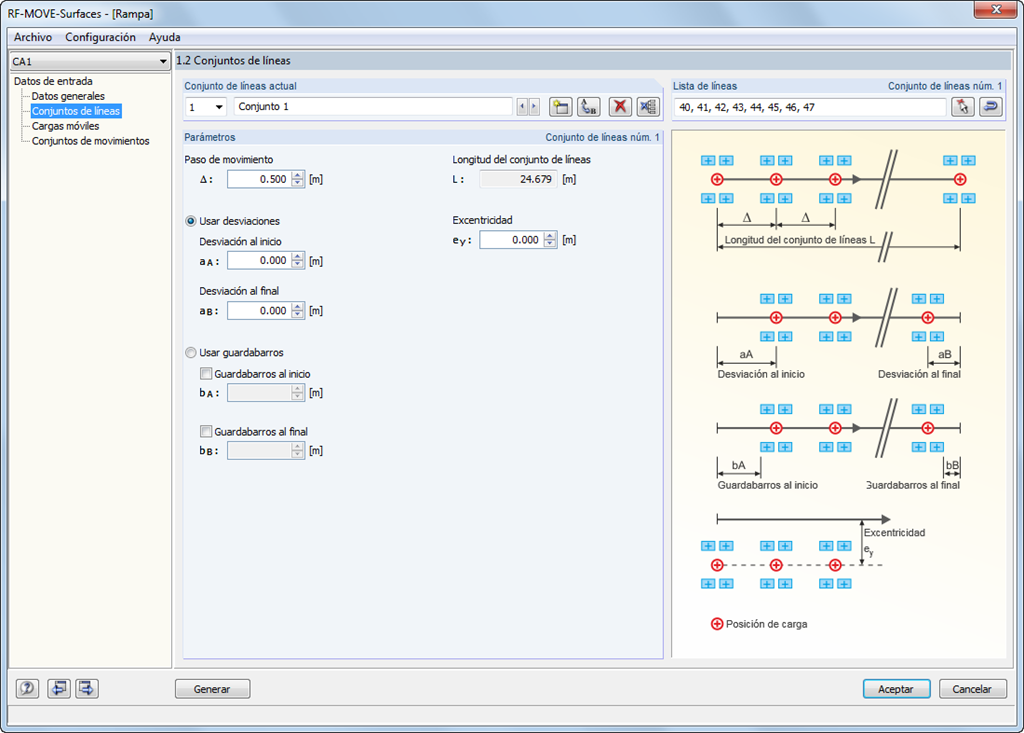This screenshot has height=733, width=1024.
Task: Click the '1.2 Conjuntos de líneas' heading
Action: click(x=234, y=61)
